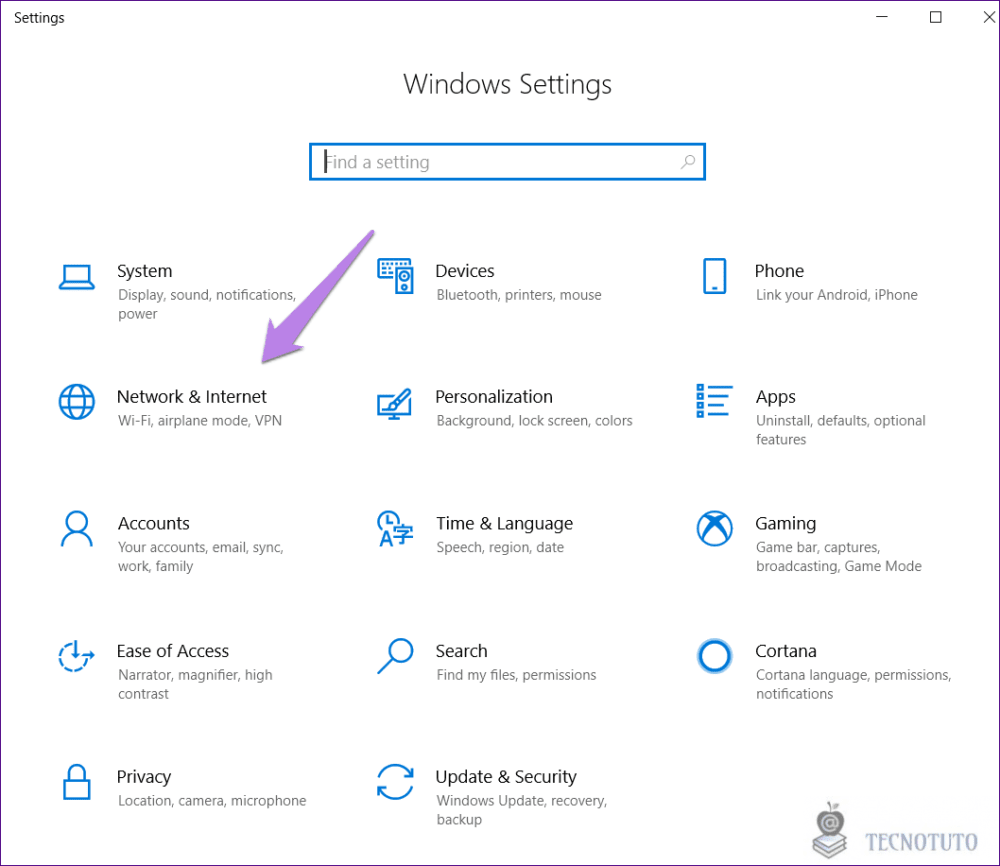
Task: Click the Time & Language icon
Action: point(395,529)
